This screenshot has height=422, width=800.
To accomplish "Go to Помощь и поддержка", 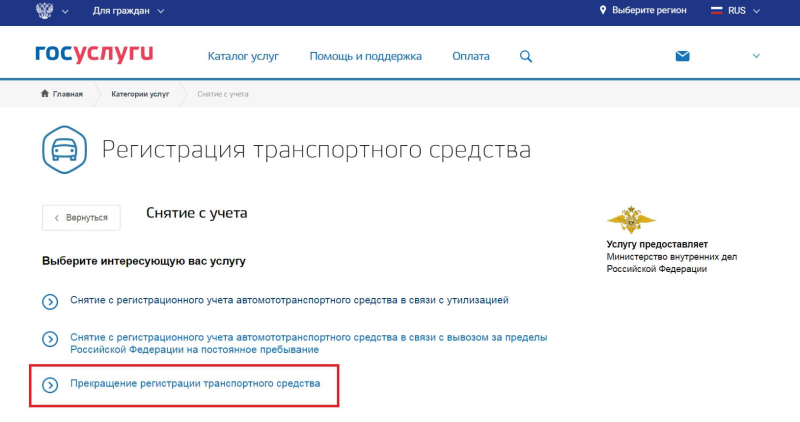I will click(x=365, y=56).
